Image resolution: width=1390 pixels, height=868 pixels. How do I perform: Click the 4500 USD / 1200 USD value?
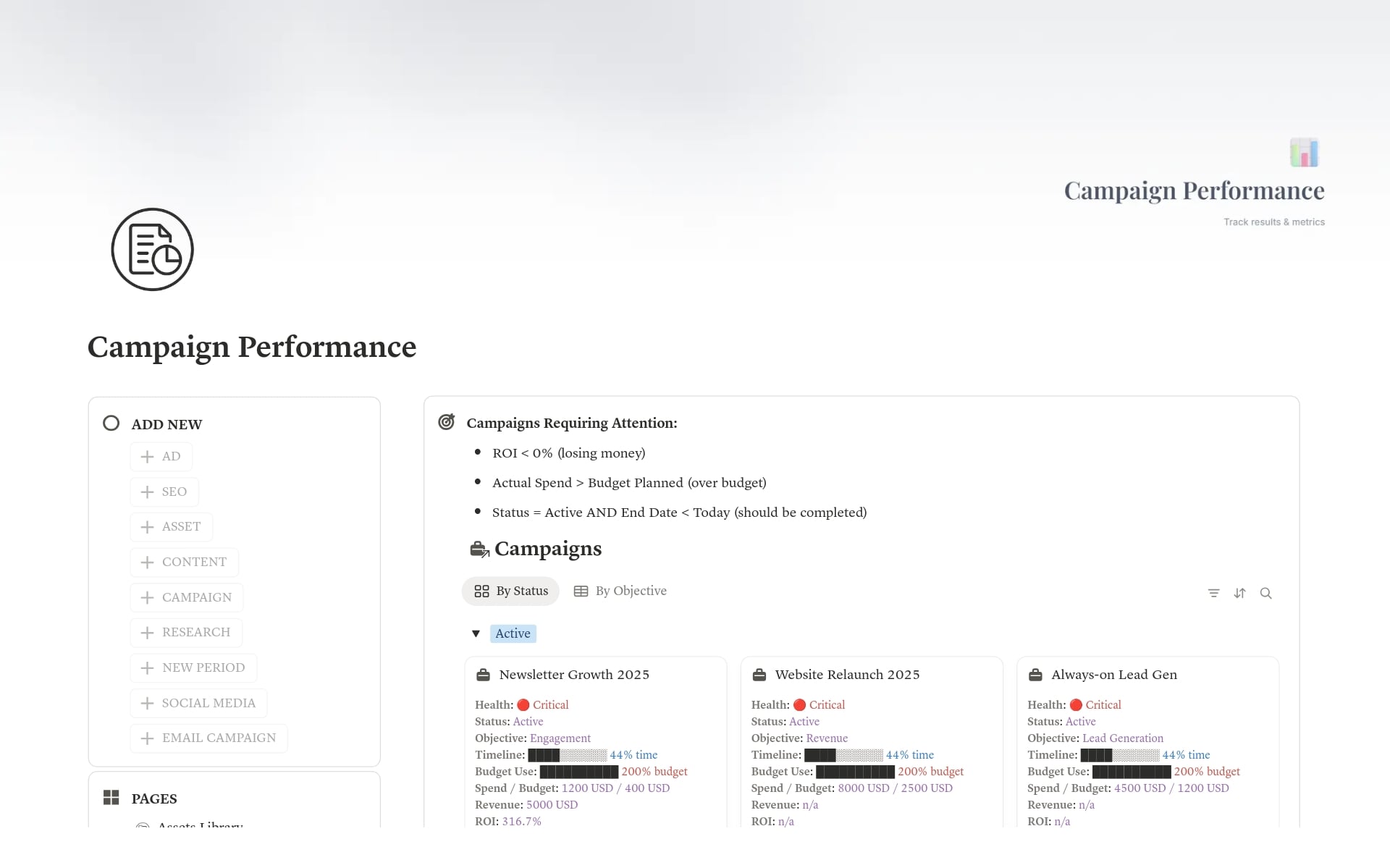pyautogui.click(x=1171, y=788)
